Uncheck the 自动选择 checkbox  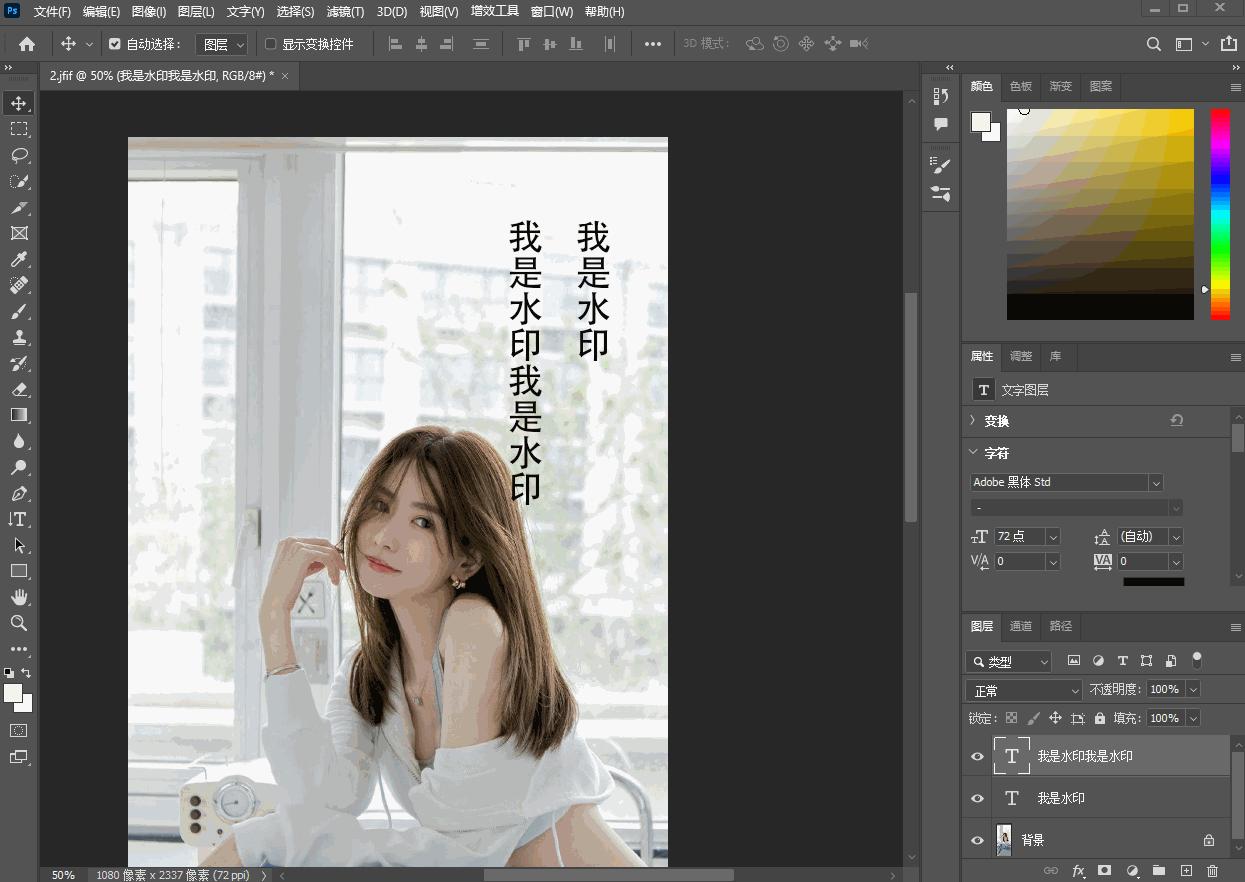click(x=115, y=44)
